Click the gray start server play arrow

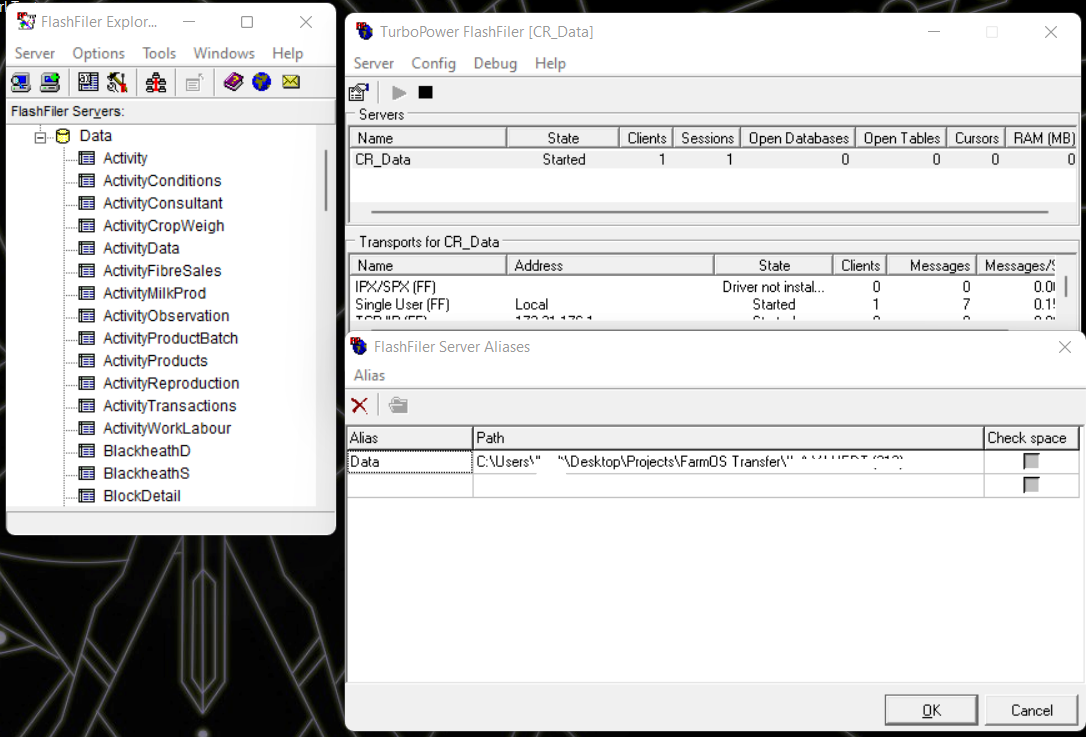click(398, 92)
